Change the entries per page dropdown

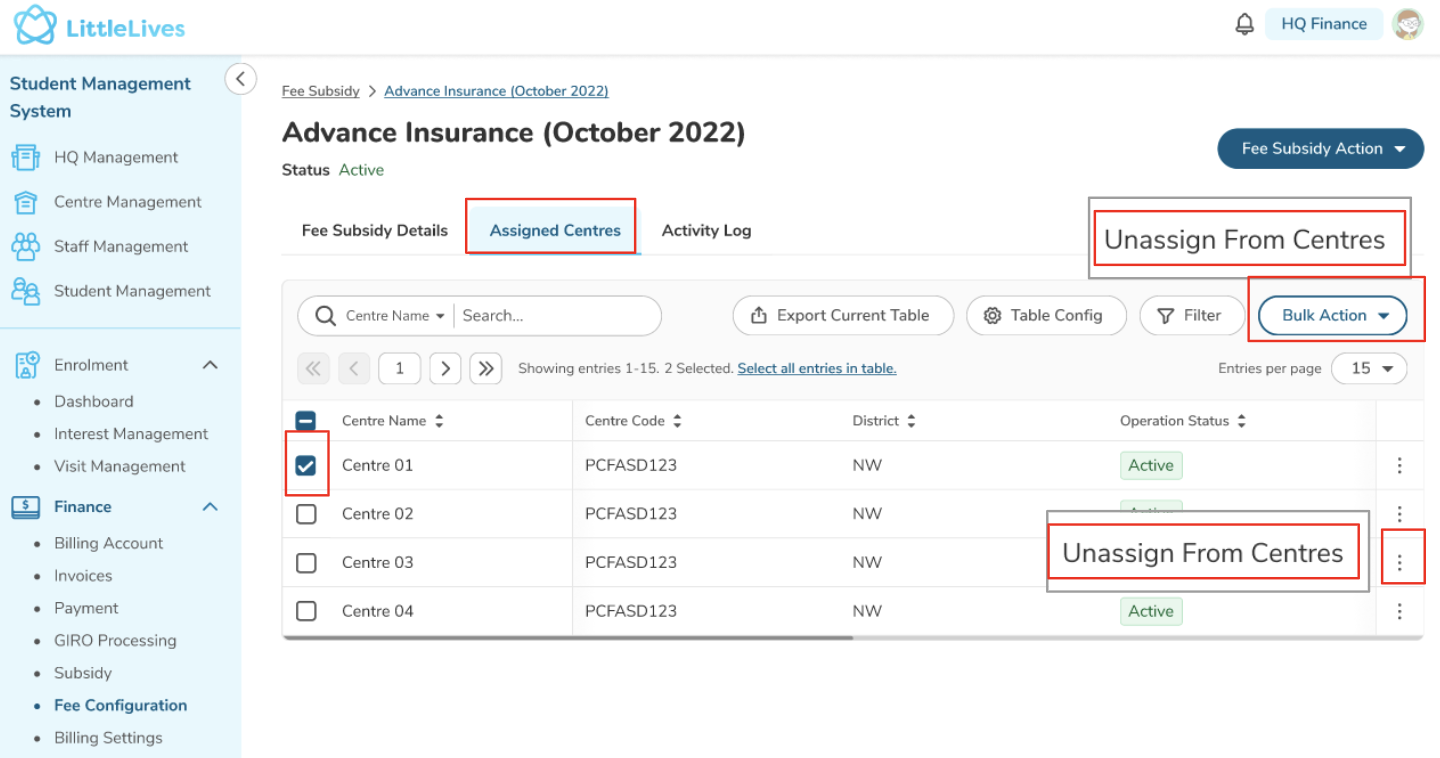point(1371,368)
